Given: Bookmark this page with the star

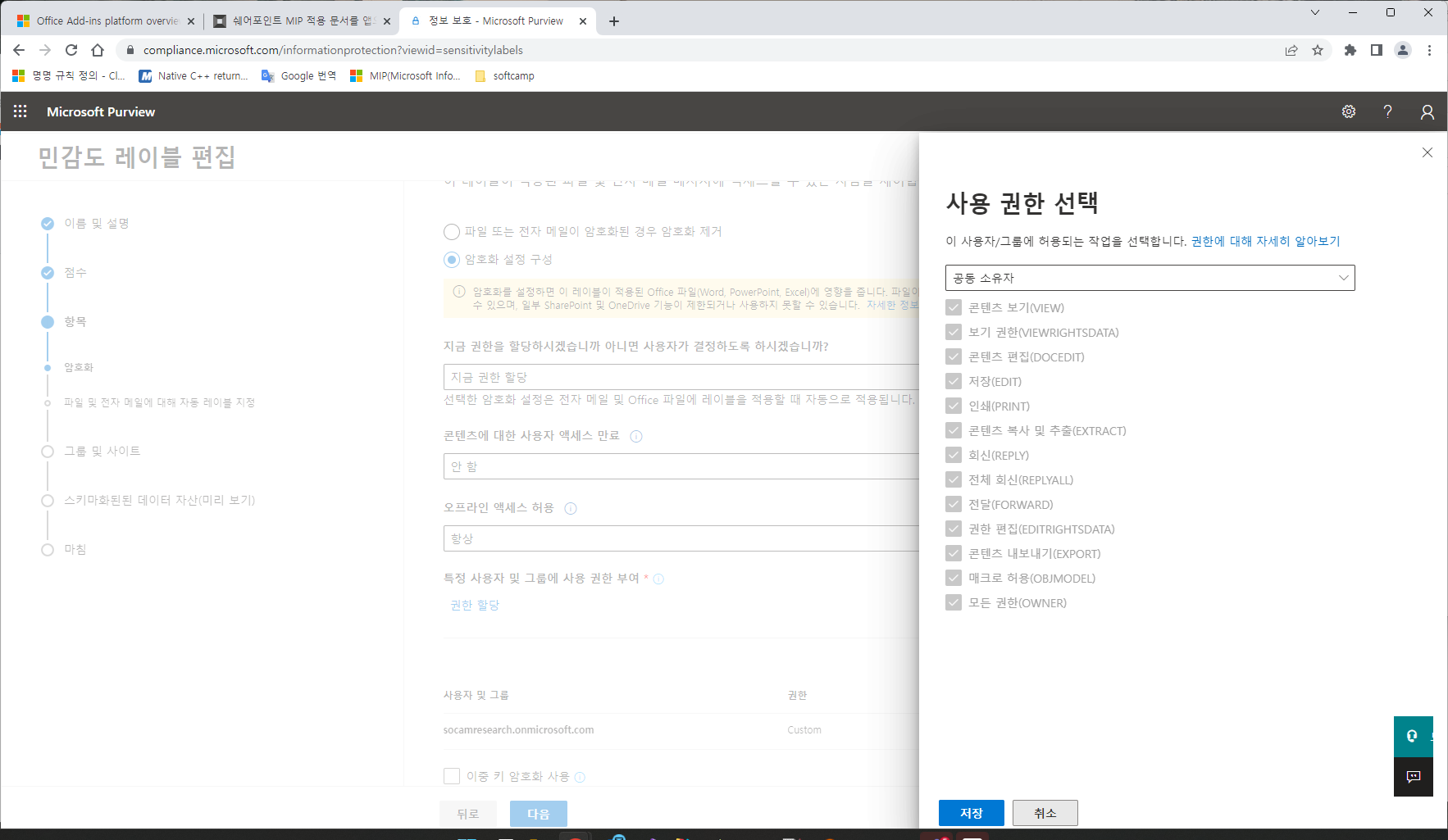Looking at the screenshot, I should [x=1318, y=50].
